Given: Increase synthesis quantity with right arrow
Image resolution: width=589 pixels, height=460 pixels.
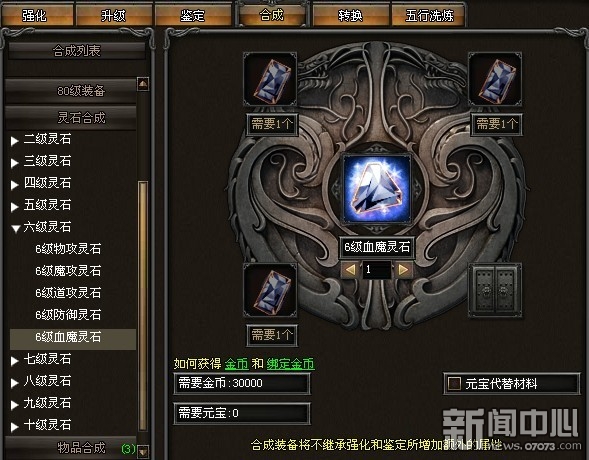Looking at the screenshot, I should pyautogui.click(x=403, y=269).
